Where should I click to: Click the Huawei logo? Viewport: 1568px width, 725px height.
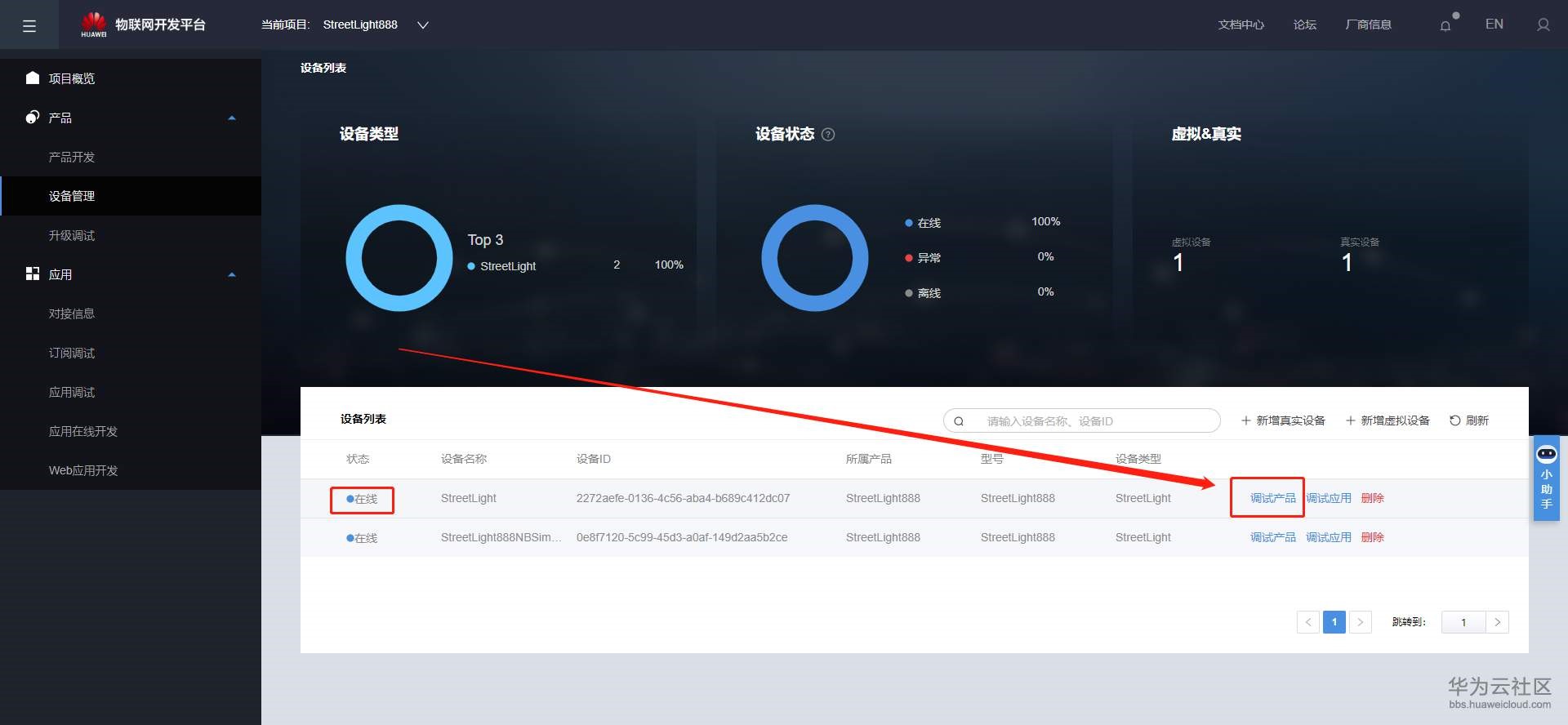click(x=94, y=24)
